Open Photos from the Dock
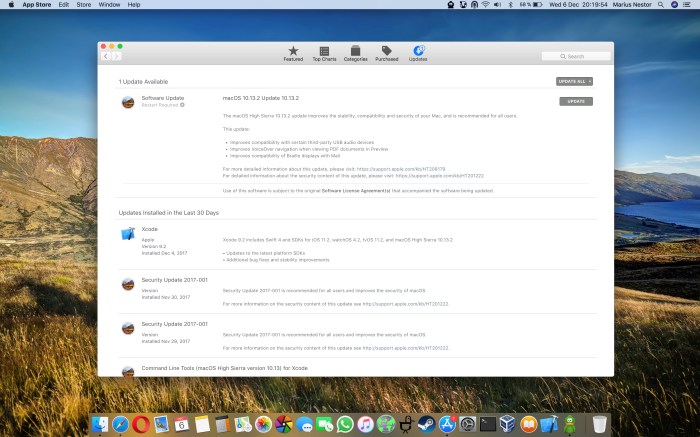The width and height of the screenshot is (700, 437). pos(263,424)
